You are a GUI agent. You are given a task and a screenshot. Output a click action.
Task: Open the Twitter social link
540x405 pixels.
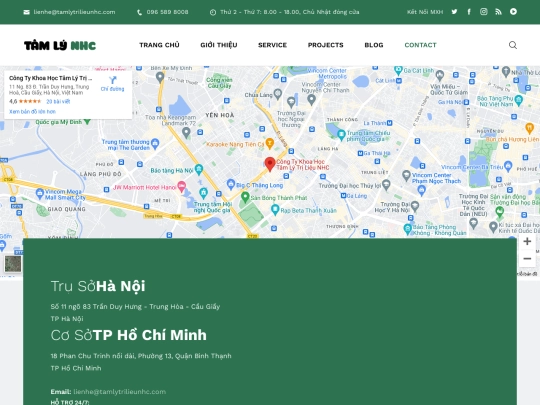click(x=454, y=12)
